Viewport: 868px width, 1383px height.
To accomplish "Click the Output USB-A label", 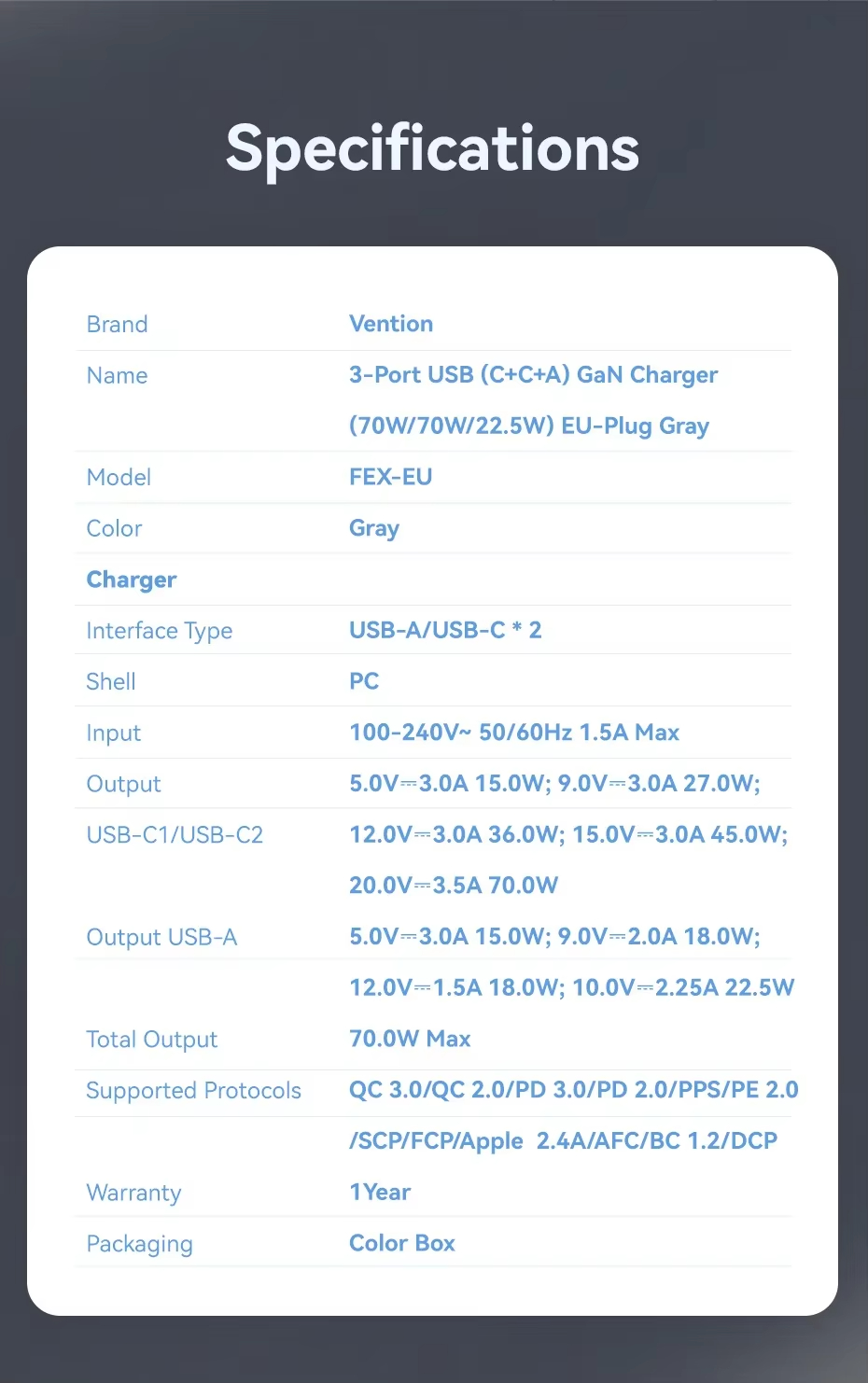I will pyautogui.click(x=161, y=937).
